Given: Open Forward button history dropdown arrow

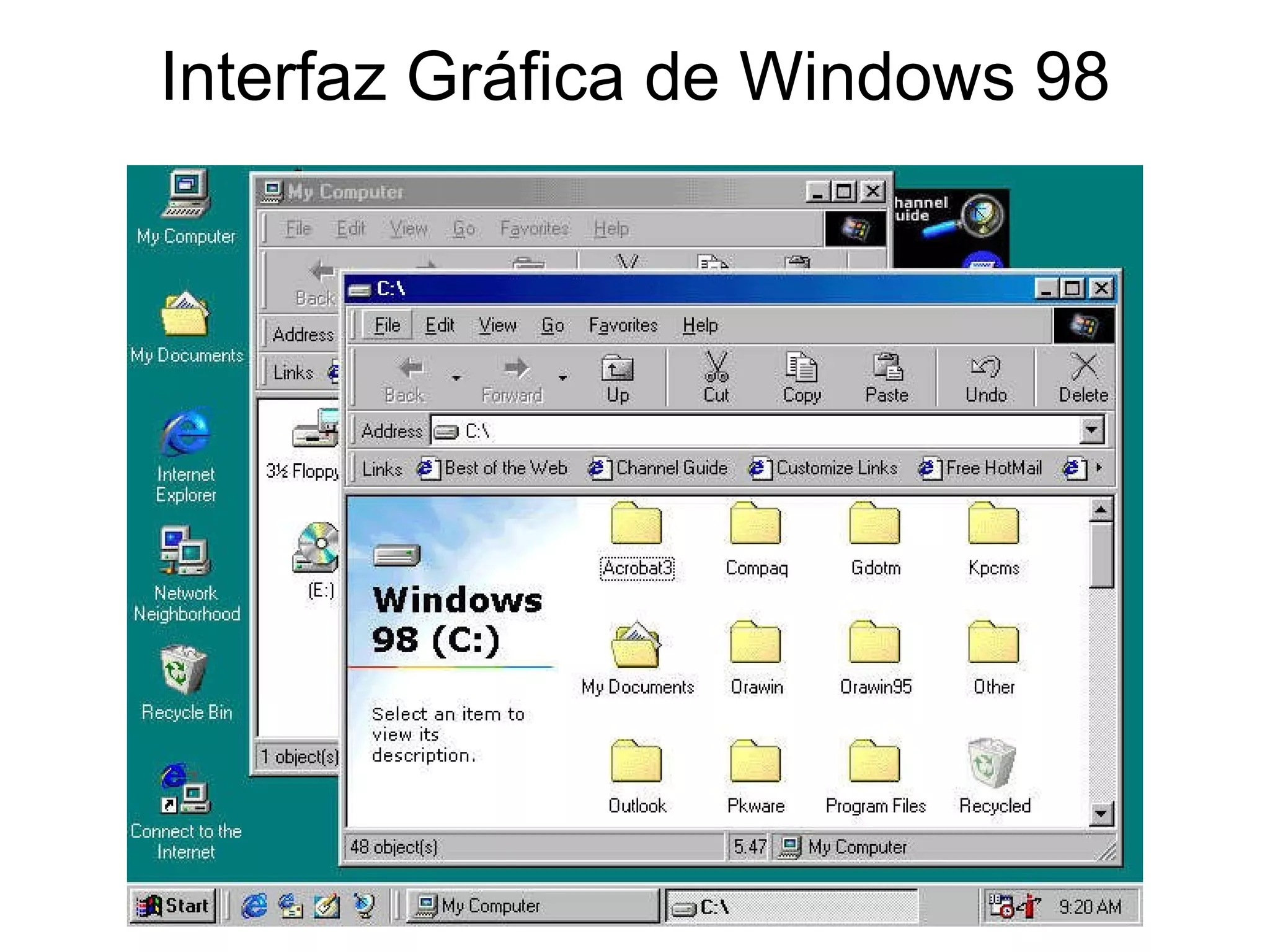Looking at the screenshot, I should (562, 377).
